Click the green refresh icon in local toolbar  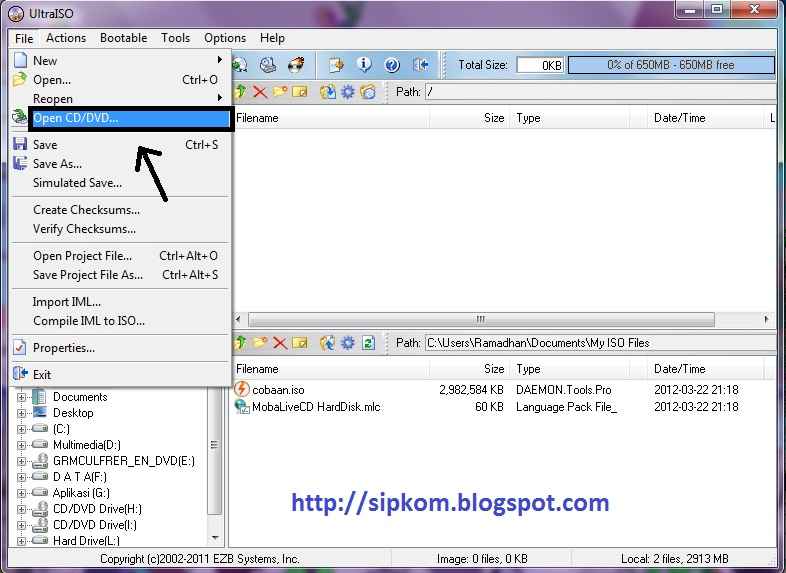pyautogui.click(x=368, y=343)
